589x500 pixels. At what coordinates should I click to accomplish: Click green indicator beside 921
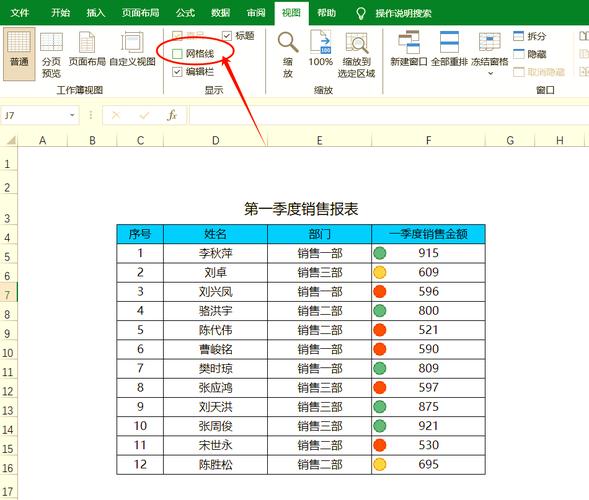(x=380, y=426)
